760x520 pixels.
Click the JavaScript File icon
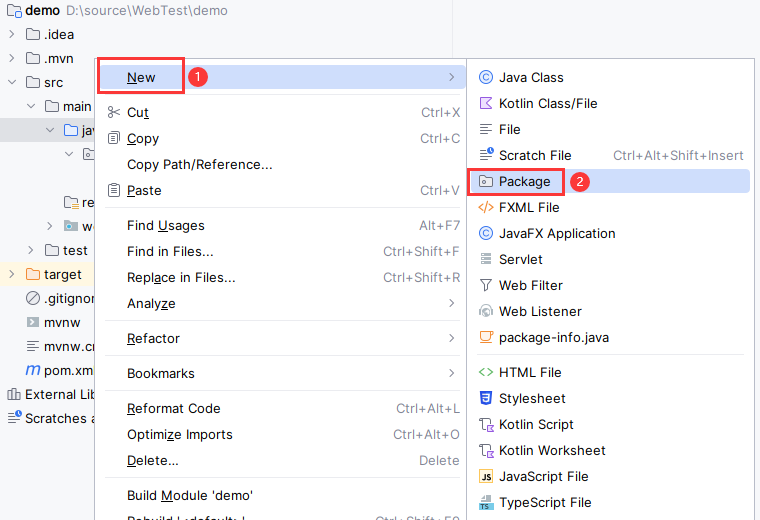point(486,476)
